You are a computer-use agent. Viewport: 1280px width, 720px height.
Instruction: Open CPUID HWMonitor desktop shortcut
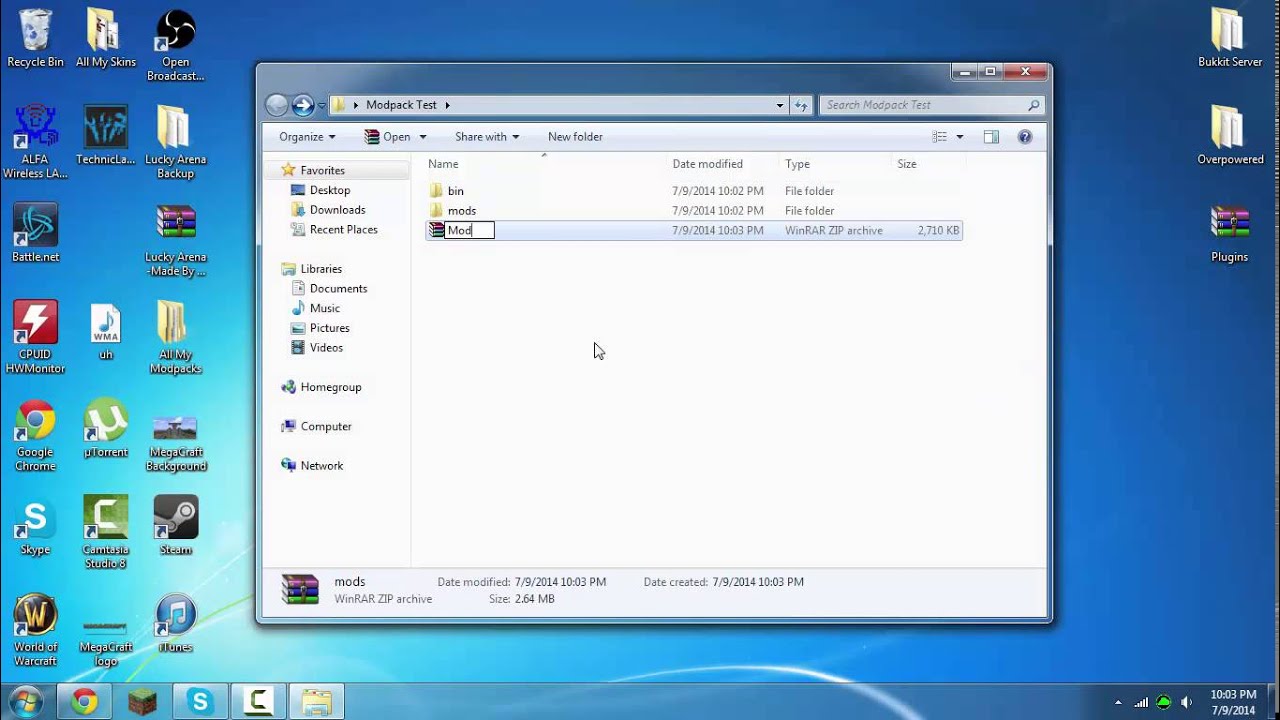coord(35,337)
